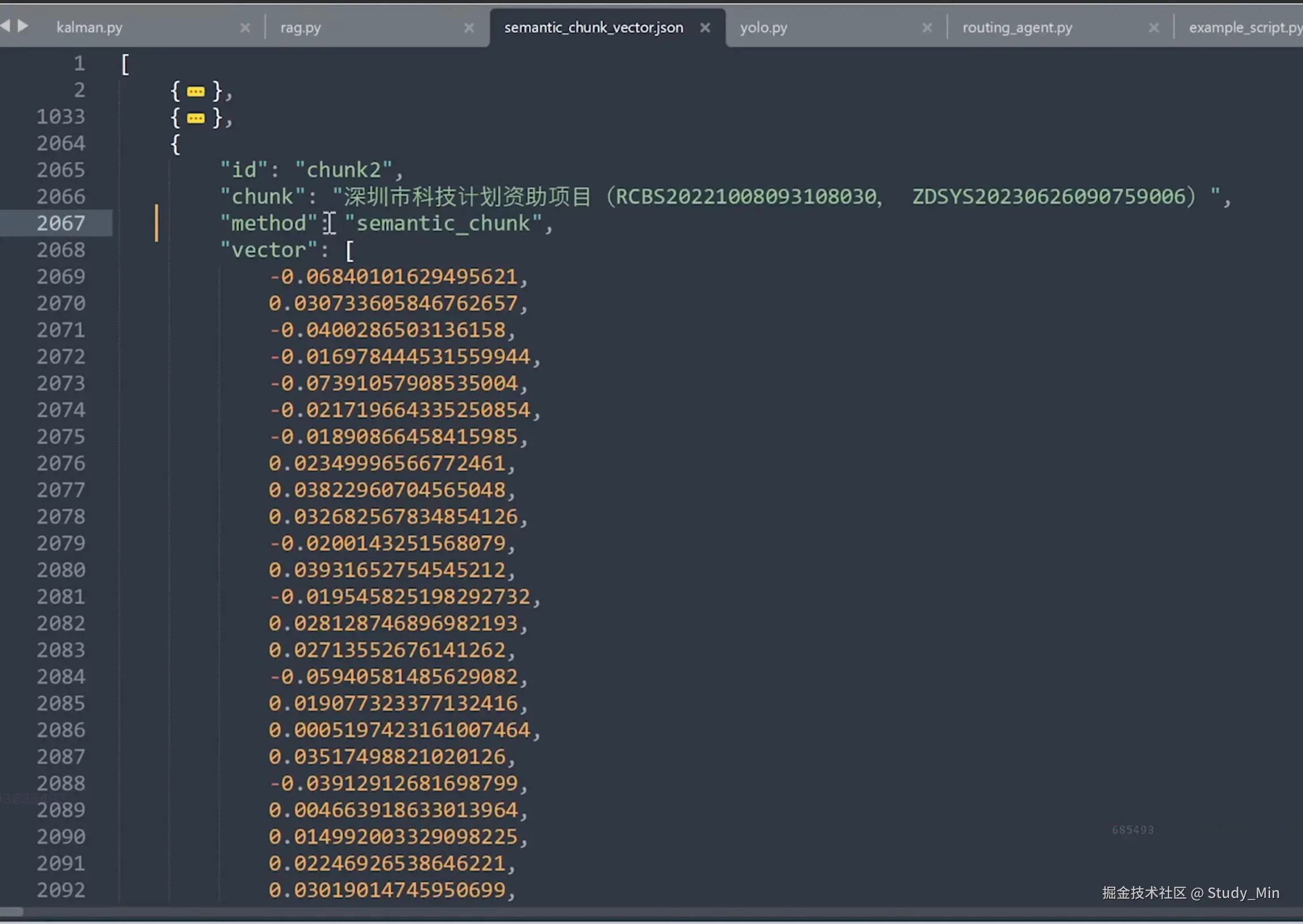Click the value 0.02812874689698219​3 on line 2082

click(x=393, y=624)
